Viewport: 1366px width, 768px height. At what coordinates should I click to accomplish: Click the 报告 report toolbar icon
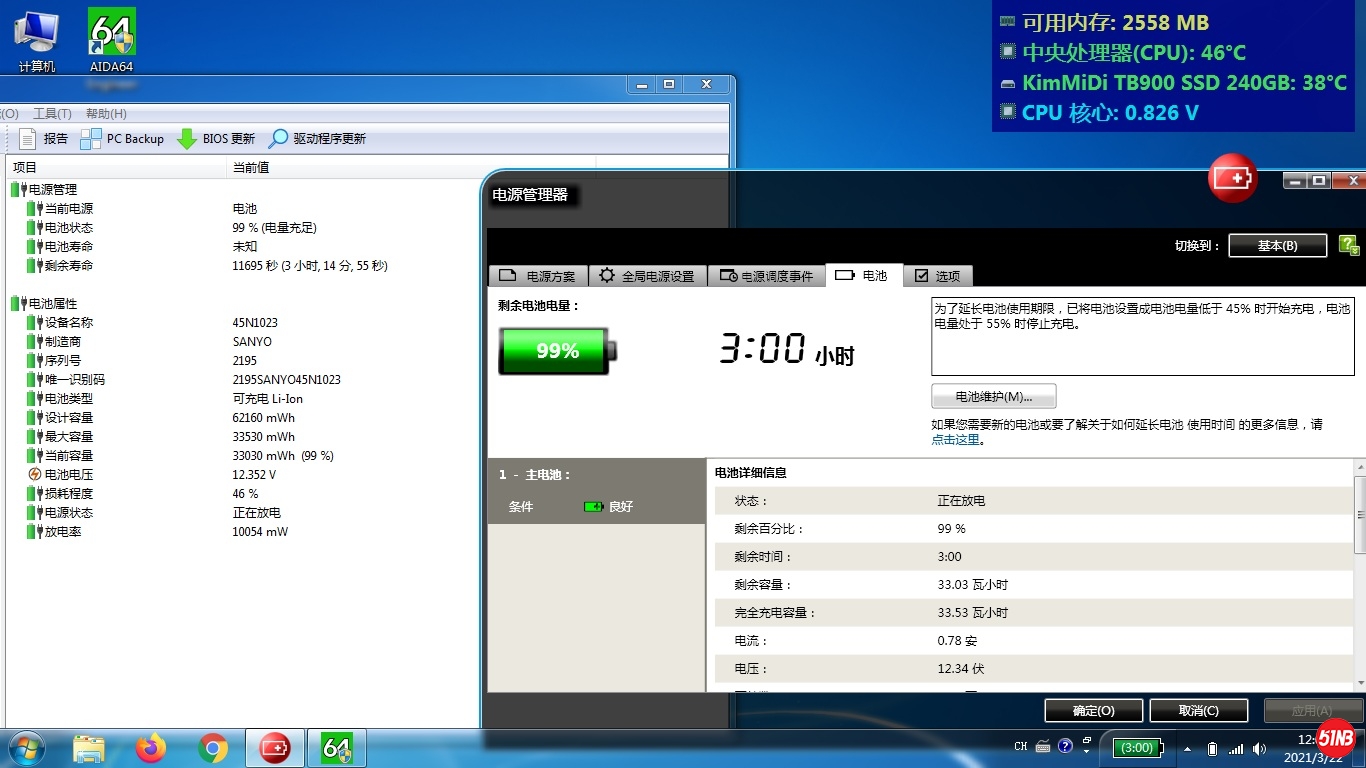click(28, 139)
